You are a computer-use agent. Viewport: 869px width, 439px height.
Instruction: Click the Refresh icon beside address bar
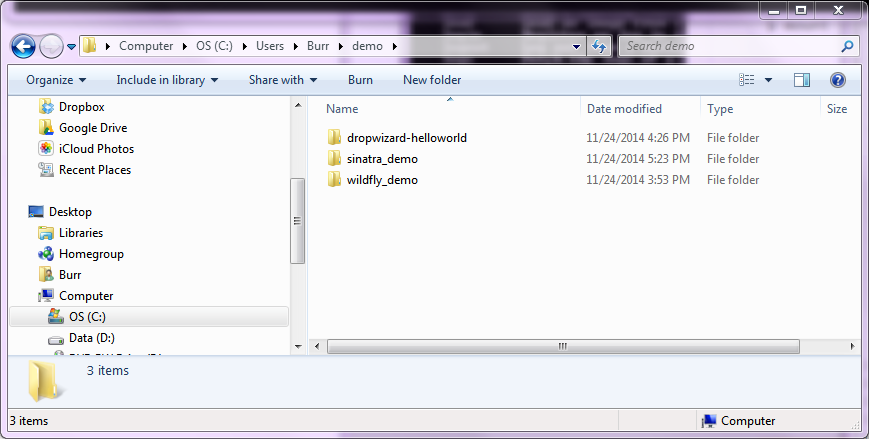[599, 46]
